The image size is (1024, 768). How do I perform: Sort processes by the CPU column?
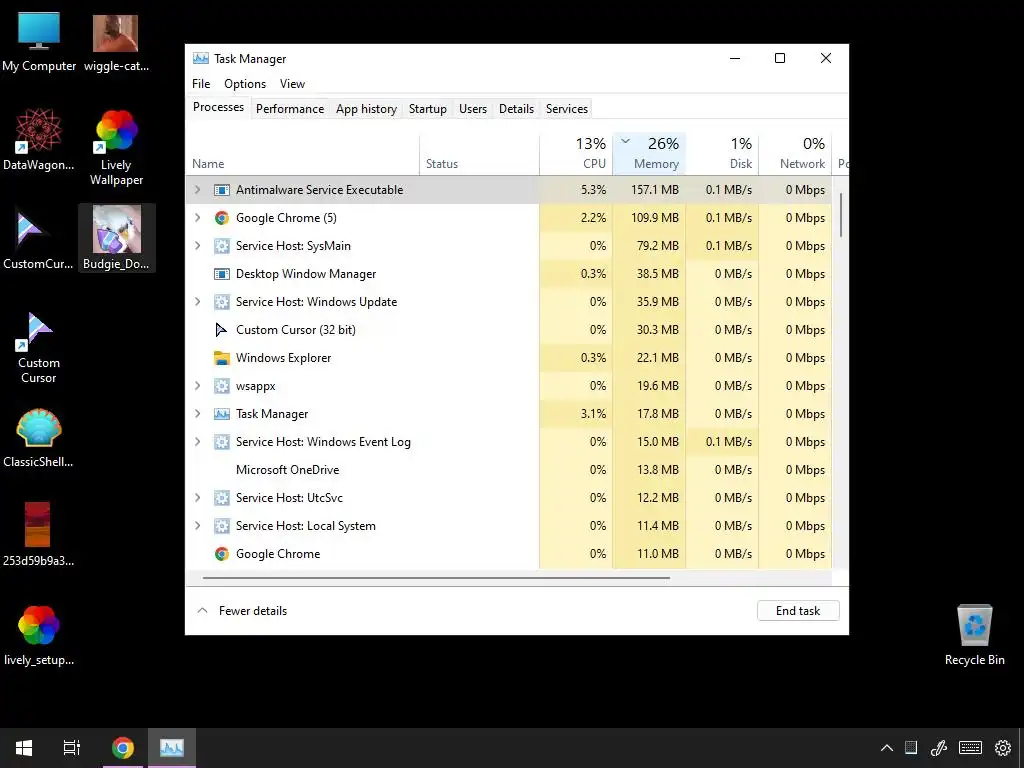coord(577,154)
